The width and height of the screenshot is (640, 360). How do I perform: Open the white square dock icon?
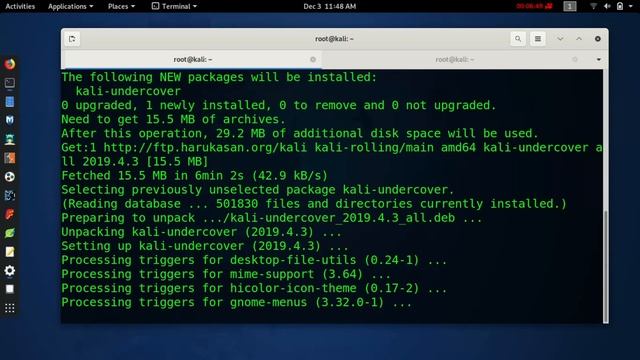click(x=10, y=289)
